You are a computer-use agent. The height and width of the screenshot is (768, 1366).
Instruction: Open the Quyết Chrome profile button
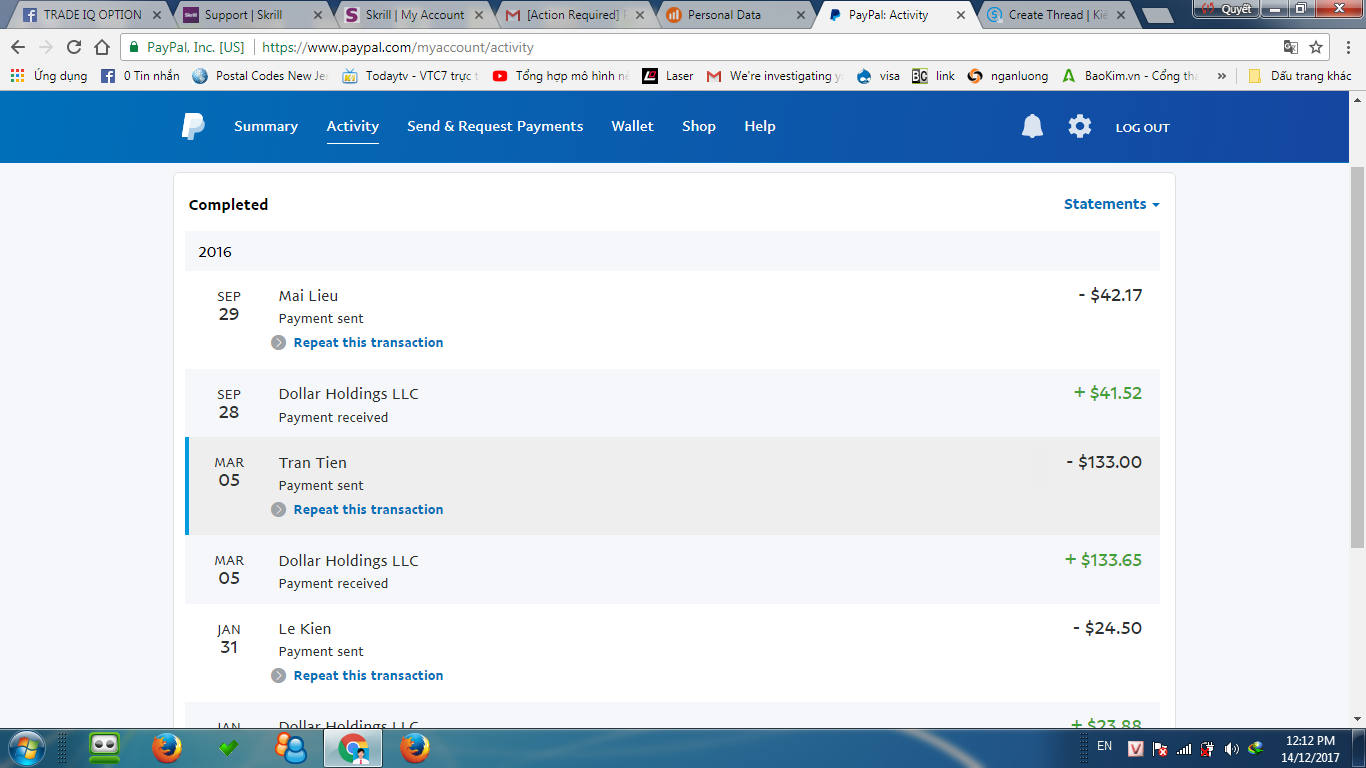pyautogui.click(x=1227, y=8)
